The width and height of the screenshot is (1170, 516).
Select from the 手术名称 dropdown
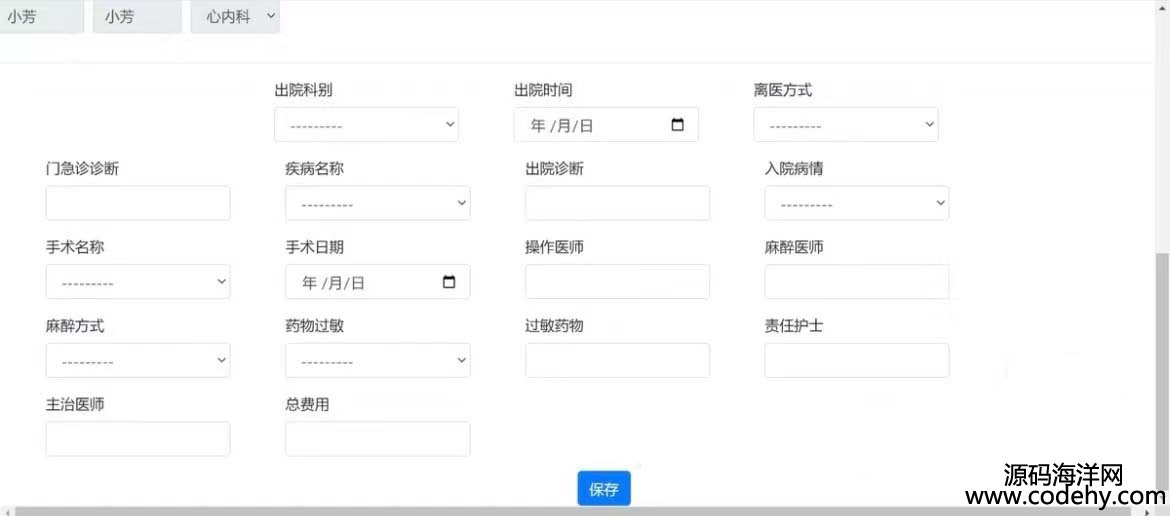tap(138, 282)
